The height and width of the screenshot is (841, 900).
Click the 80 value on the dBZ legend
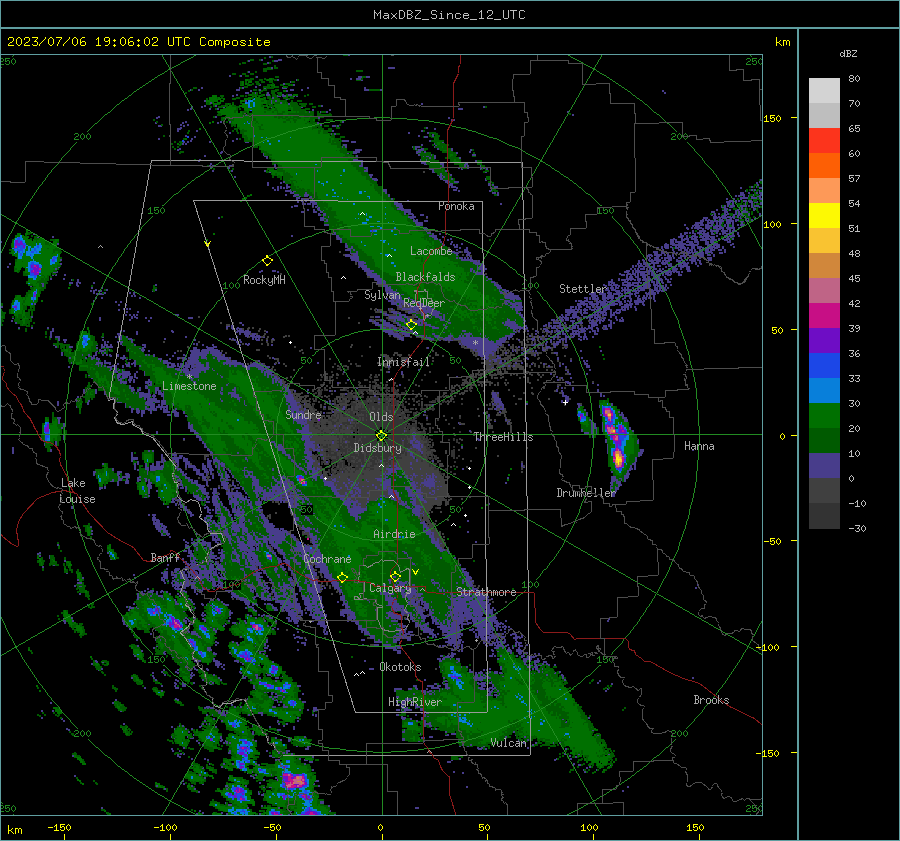click(x=854, y=79)
